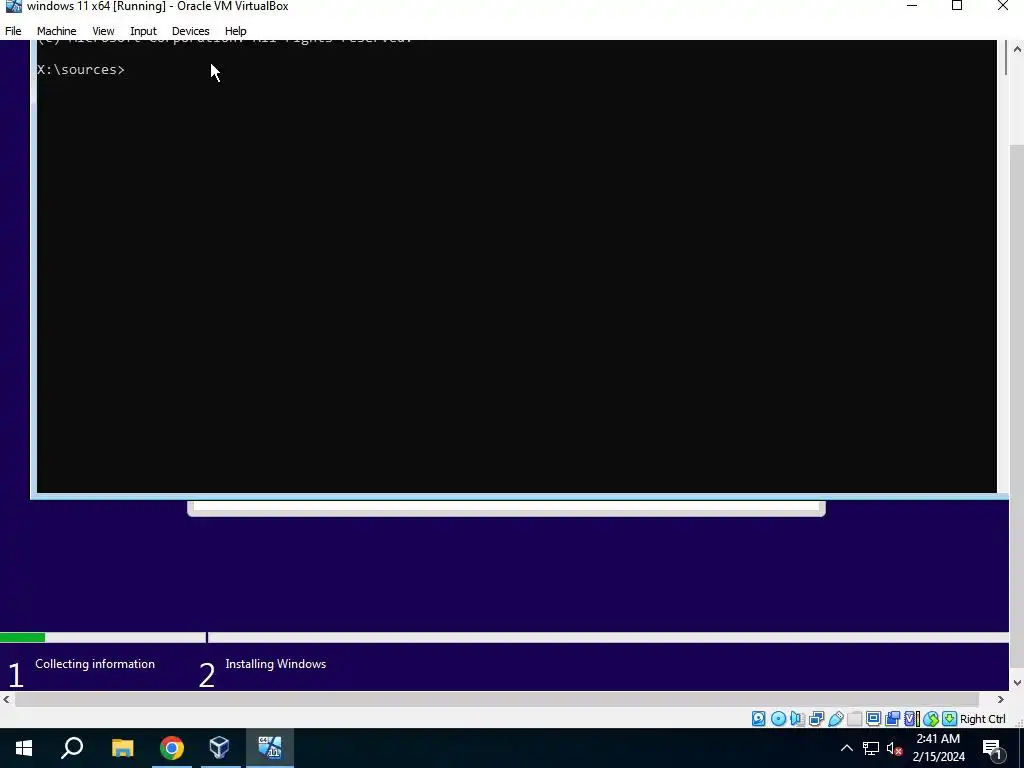Click the display settings indicator icon

[873, 718]
